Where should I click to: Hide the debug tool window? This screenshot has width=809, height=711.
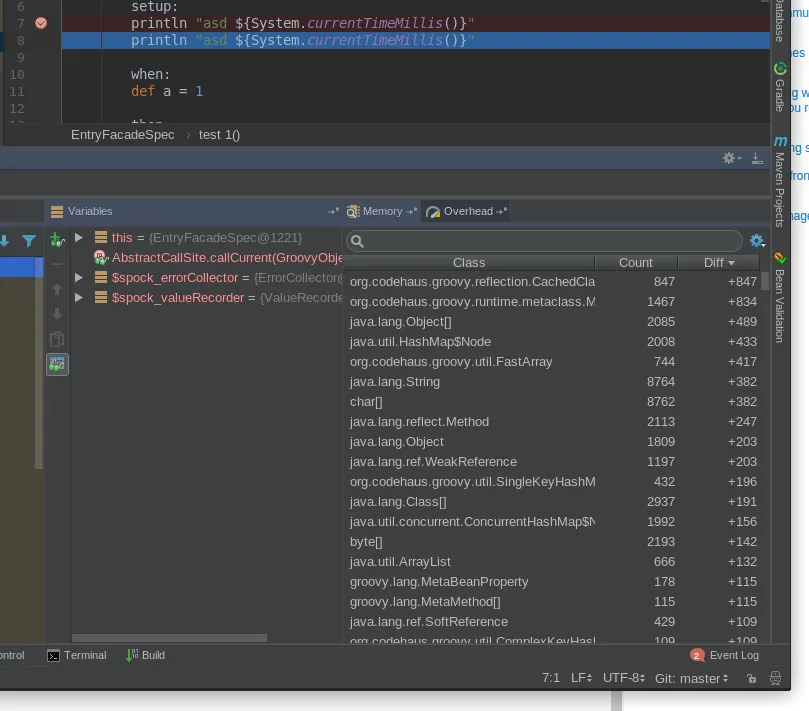click(x=757, y=158)
